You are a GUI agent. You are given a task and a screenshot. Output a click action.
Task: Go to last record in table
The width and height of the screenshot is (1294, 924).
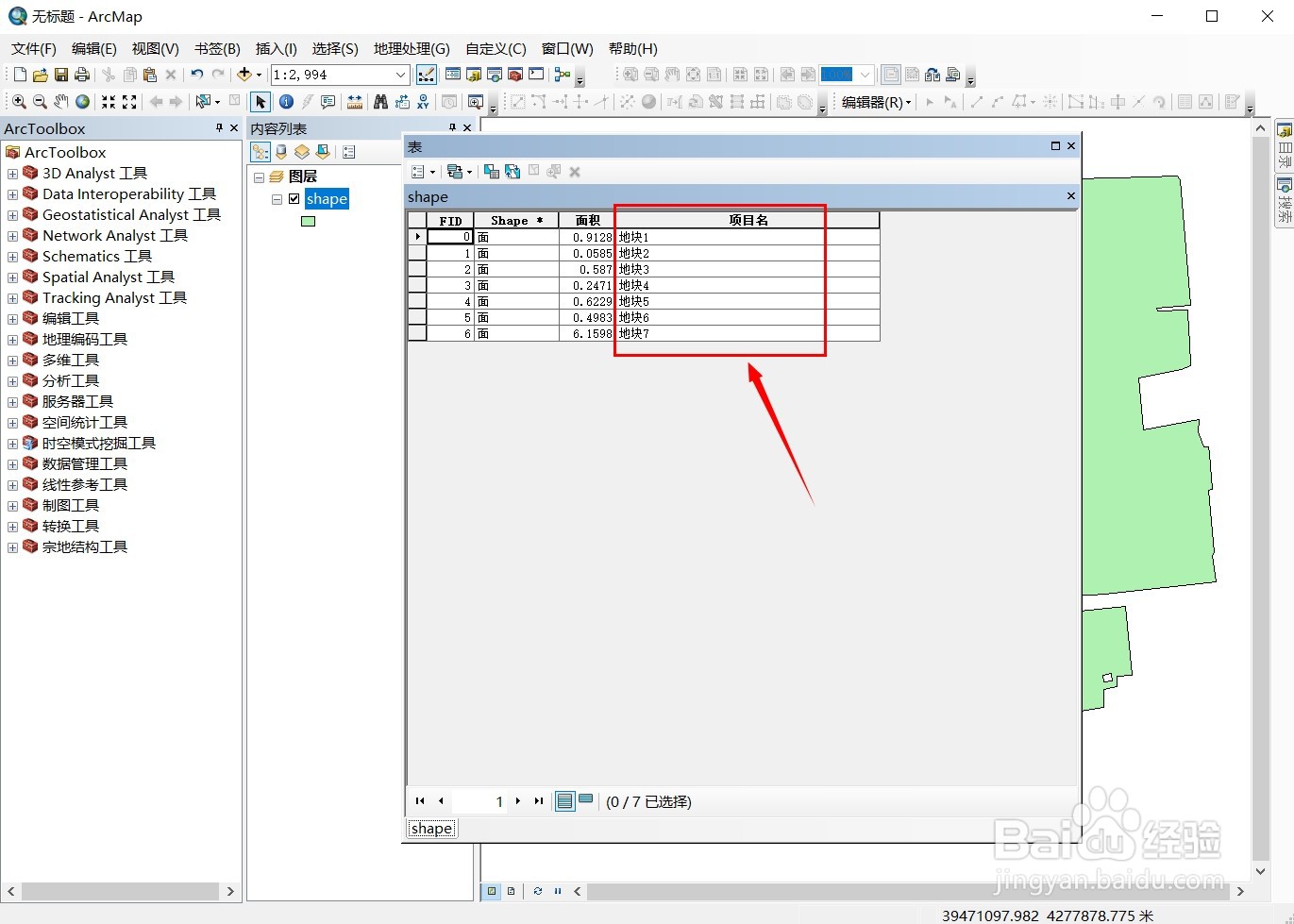pyautogui.click(x=539, y=801)
